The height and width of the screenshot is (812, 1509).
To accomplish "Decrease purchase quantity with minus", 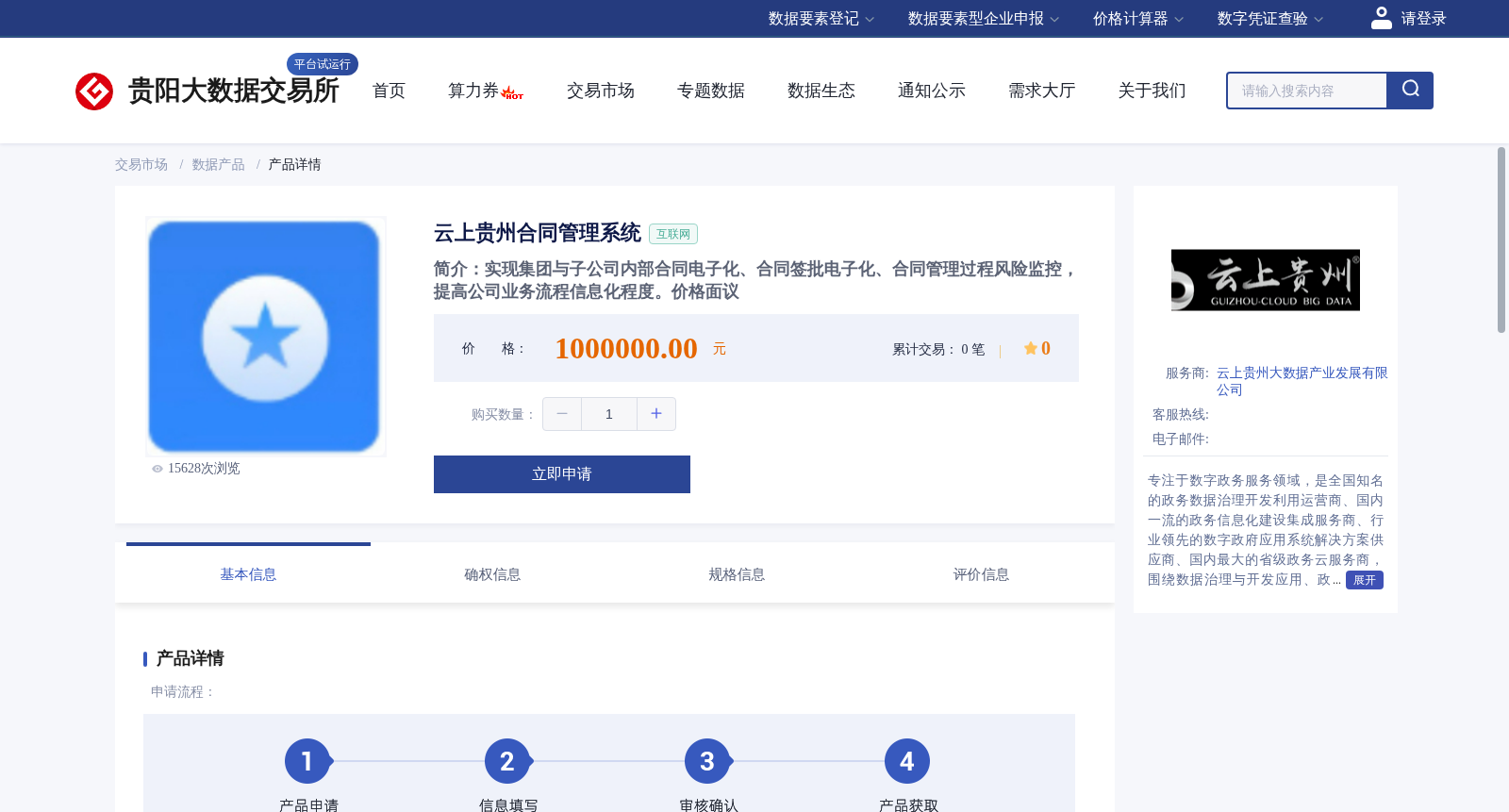I will coord(562,414).
